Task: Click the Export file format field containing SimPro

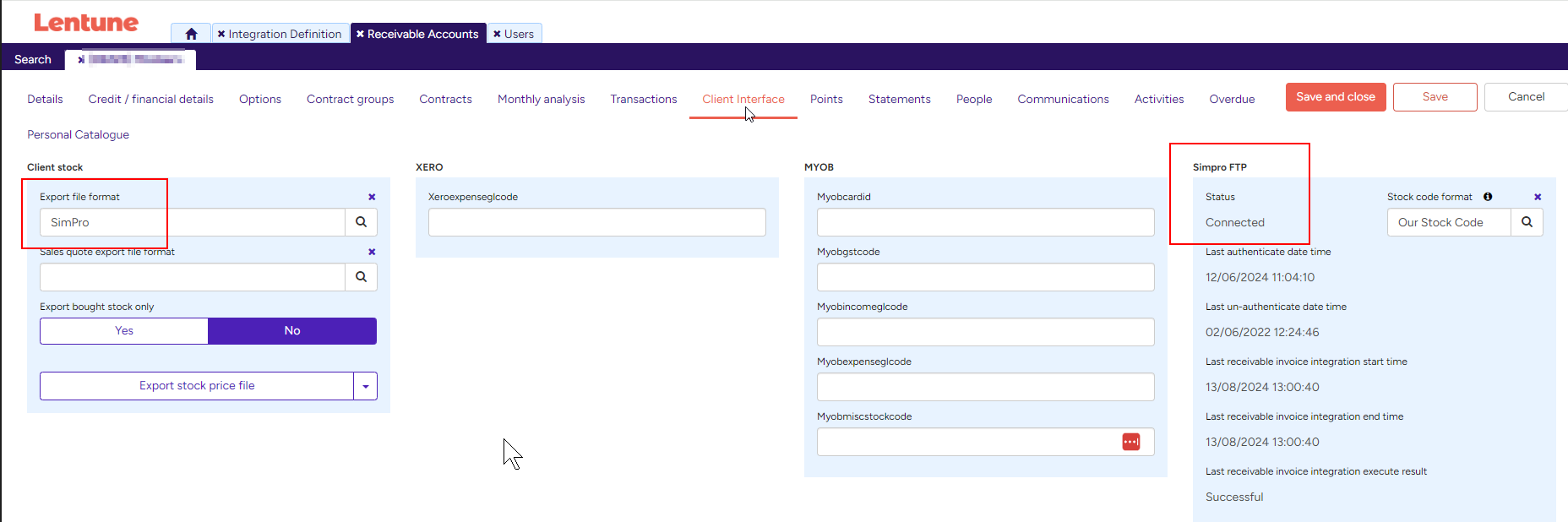Action: pos(193,222)
